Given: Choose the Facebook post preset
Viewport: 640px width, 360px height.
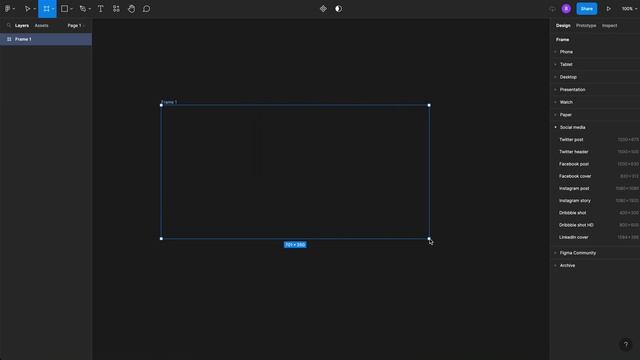Looking at the screenshot, I should pyautogui.click(x=595, y=164).
